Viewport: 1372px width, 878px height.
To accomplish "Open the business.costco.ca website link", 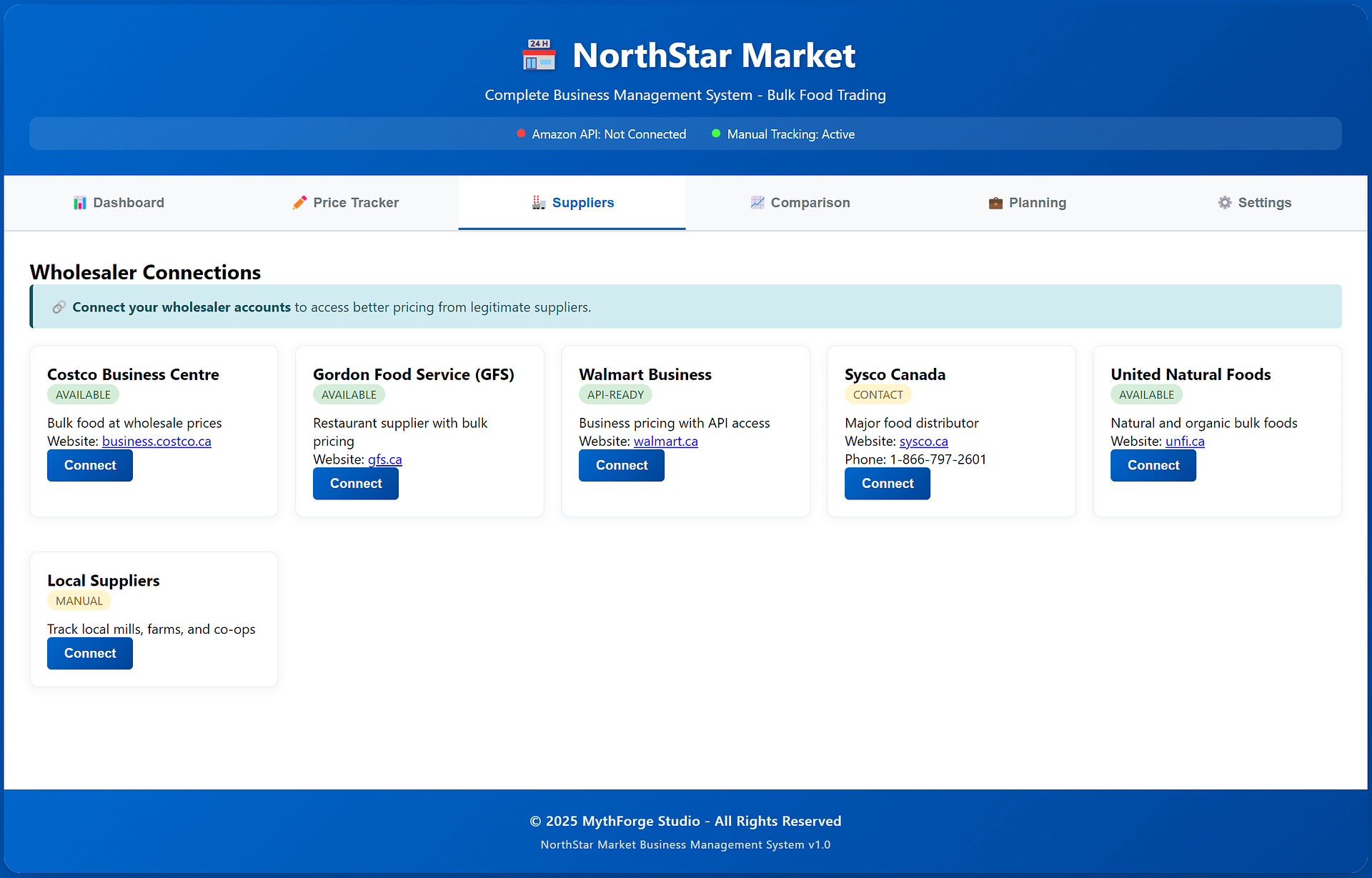I will (156, 442).
